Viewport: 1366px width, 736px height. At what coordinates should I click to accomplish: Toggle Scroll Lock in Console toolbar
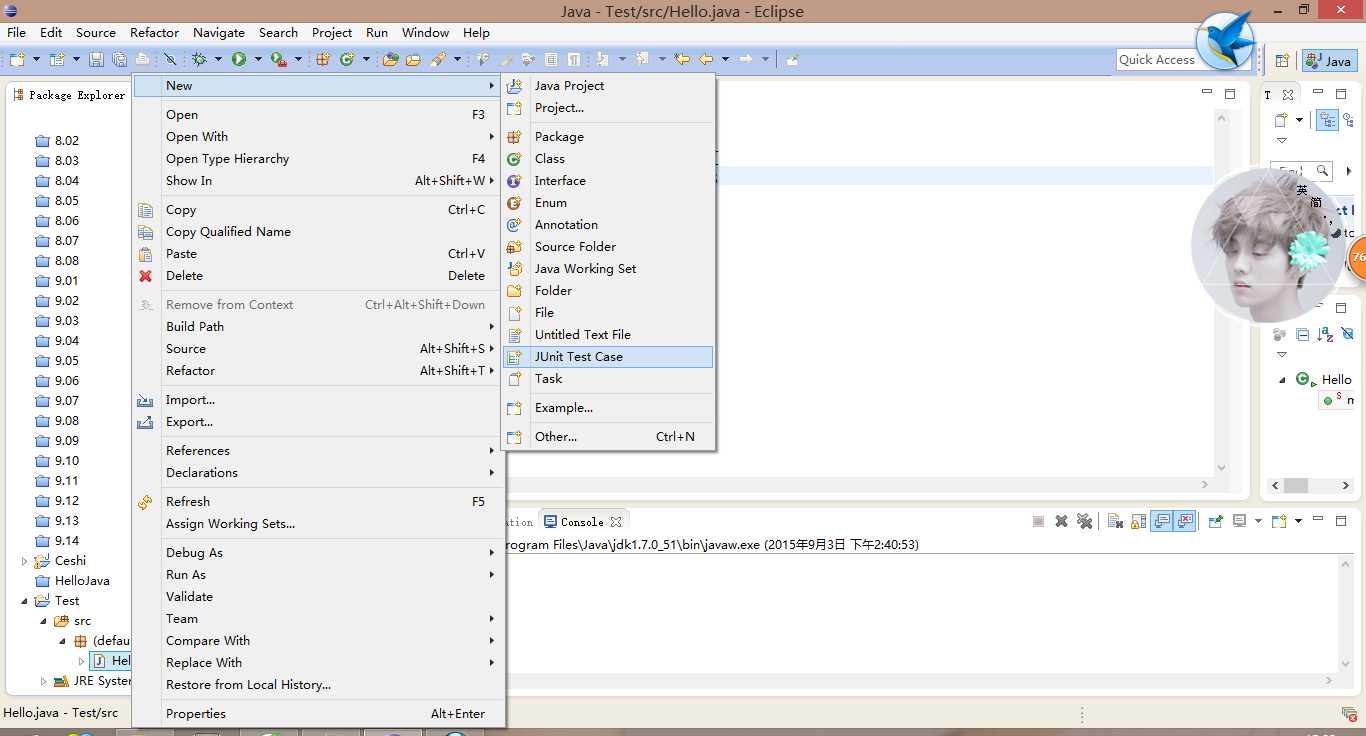point(1139,521)
